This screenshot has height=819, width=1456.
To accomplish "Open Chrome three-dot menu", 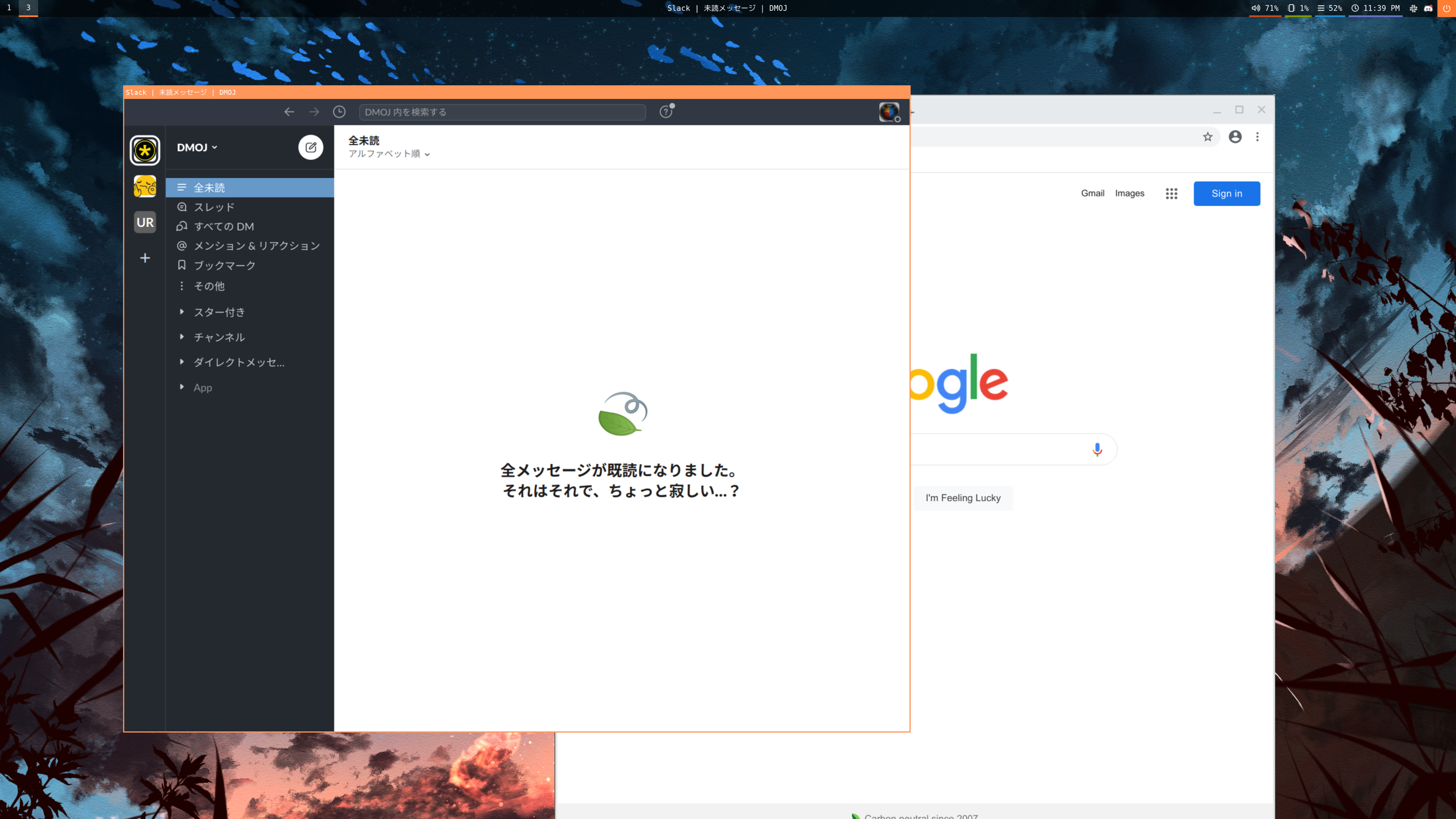I will tap(1257, 136).
